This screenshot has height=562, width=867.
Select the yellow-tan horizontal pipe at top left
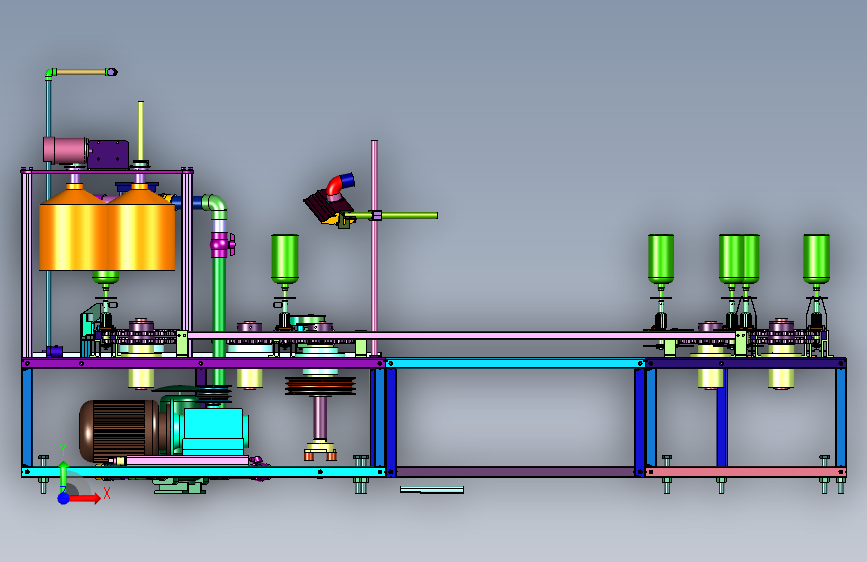click(82, 72)
